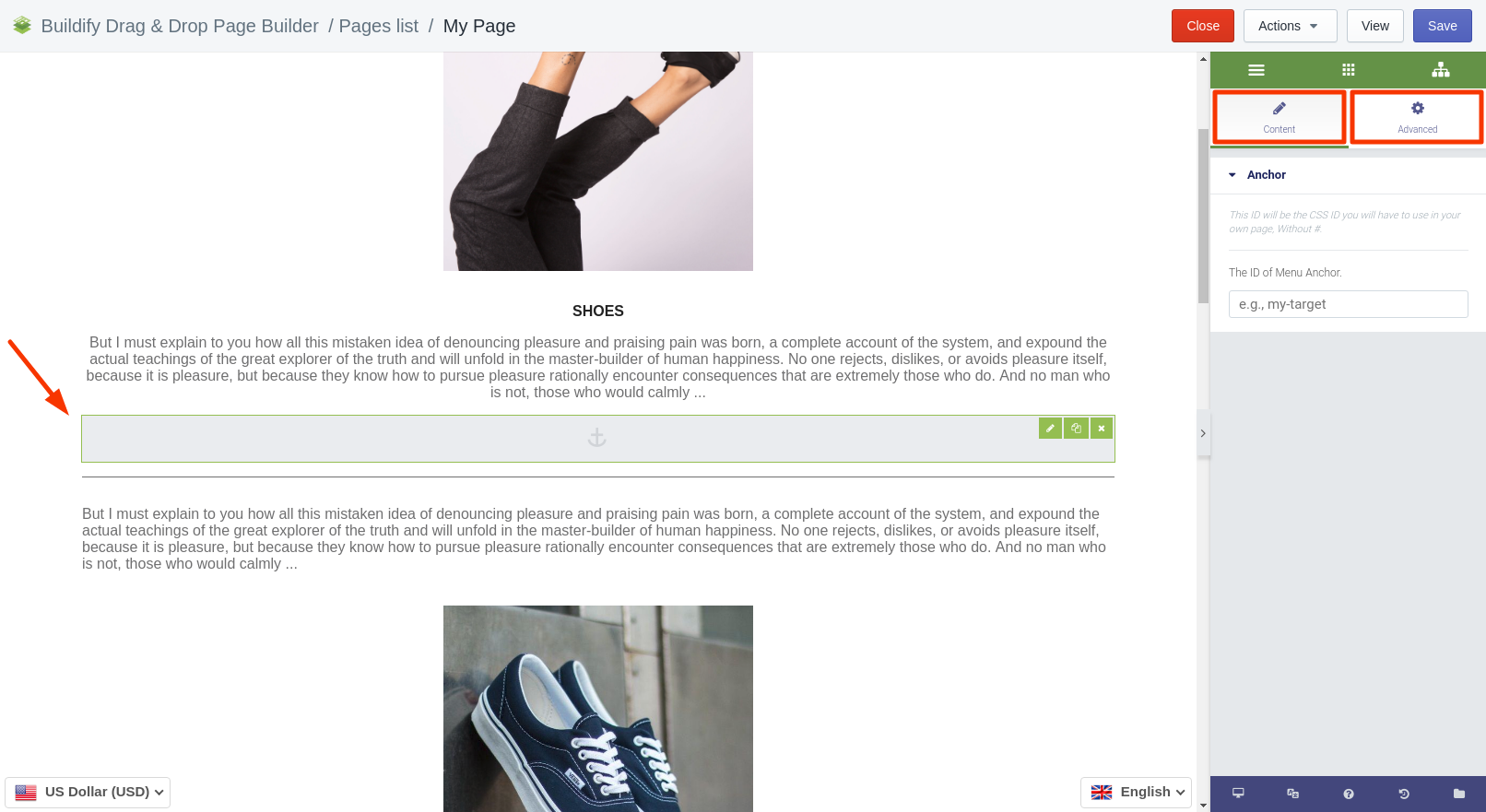Switch to the Content tab

point(1279,117)
